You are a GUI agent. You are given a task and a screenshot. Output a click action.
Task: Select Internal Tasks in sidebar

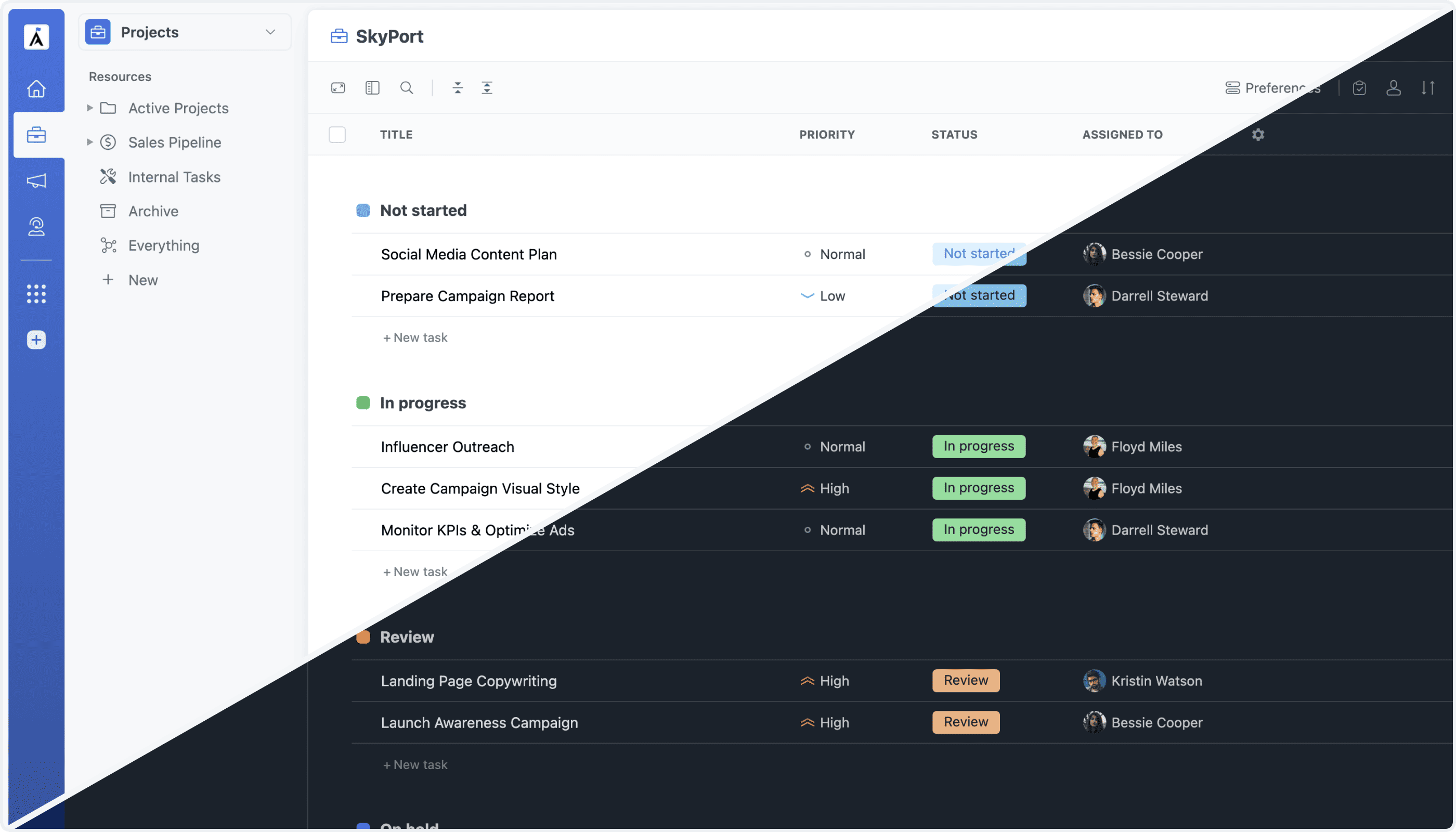point(174,177)
